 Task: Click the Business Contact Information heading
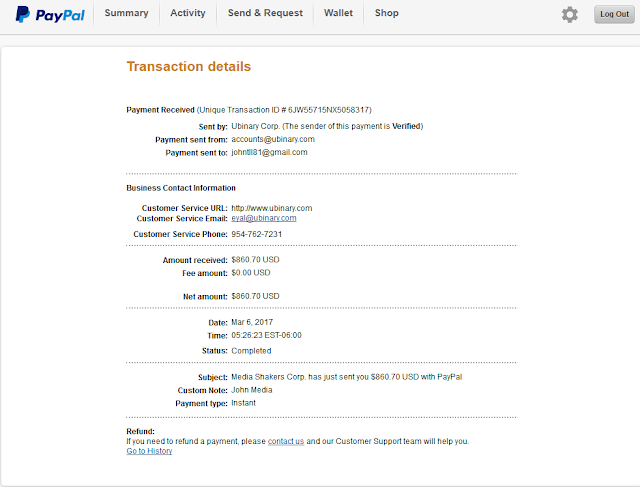click(x=181, y=188)
